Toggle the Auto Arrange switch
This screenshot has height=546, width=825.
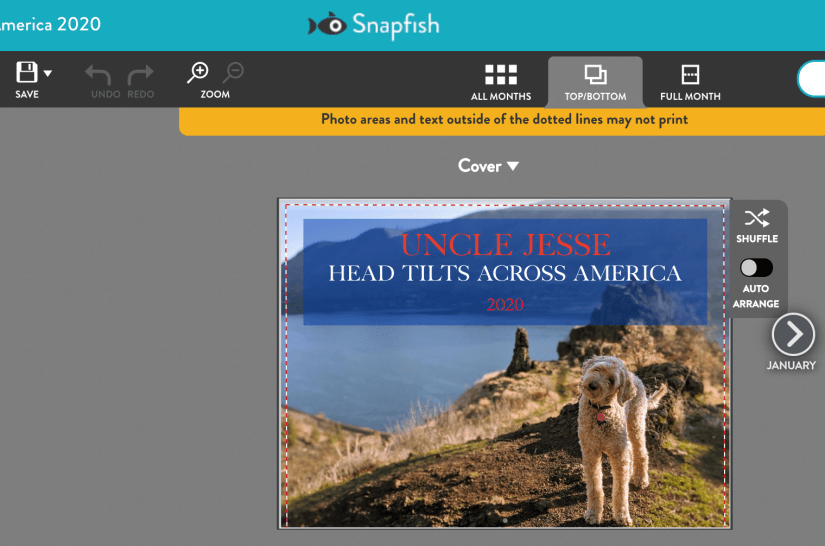(x=756, y=268)
